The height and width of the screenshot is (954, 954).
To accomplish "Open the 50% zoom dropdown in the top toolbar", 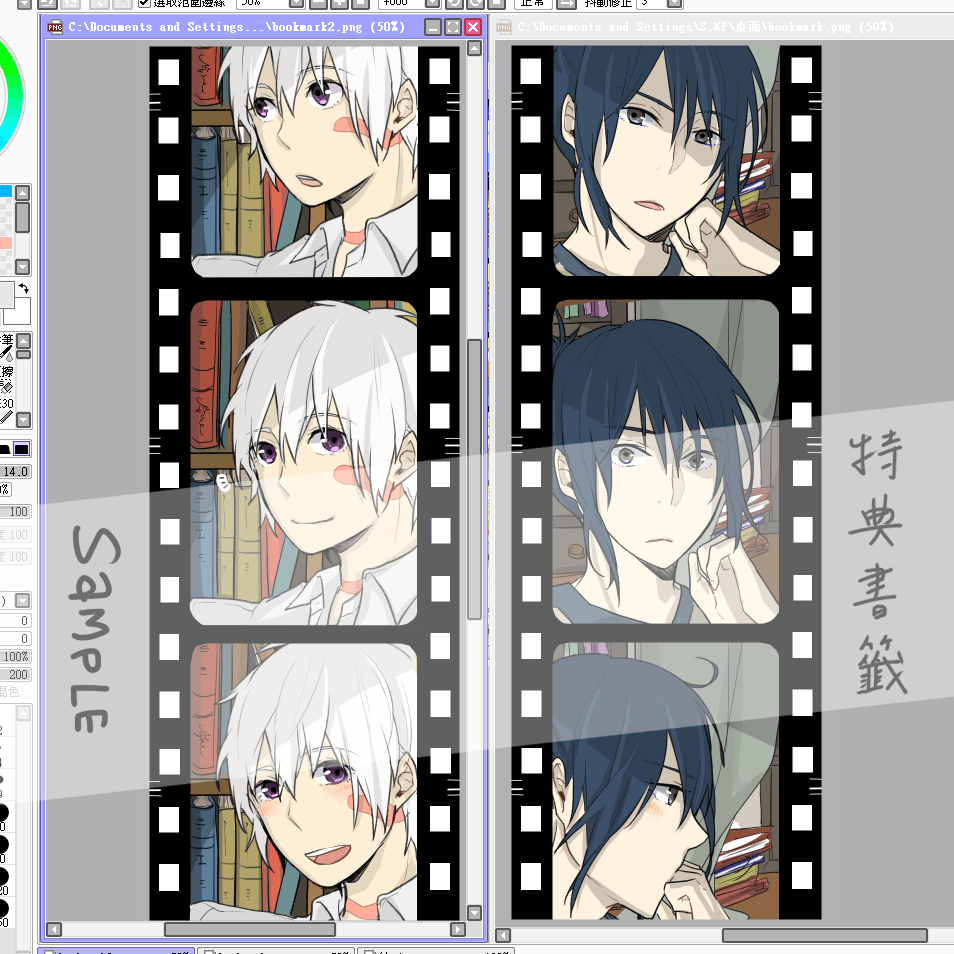I will 296,3.
